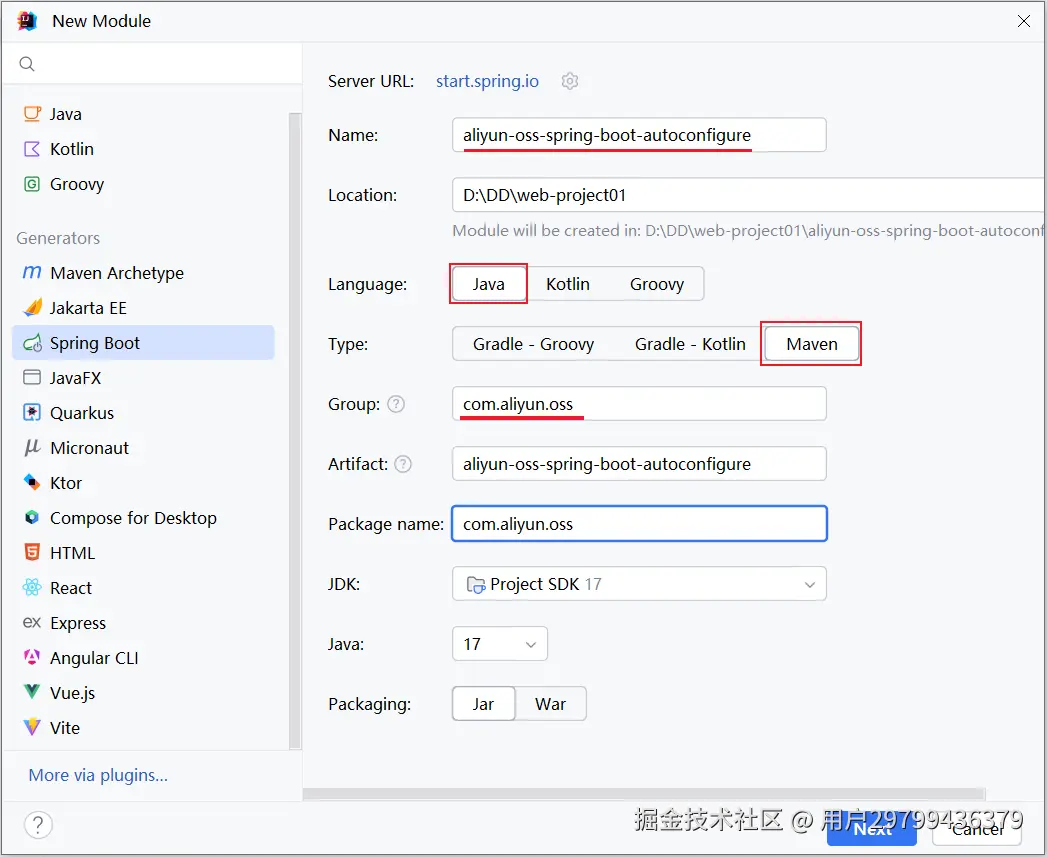Choose Gradle - Groovy build type

click(x=534, y=344)
